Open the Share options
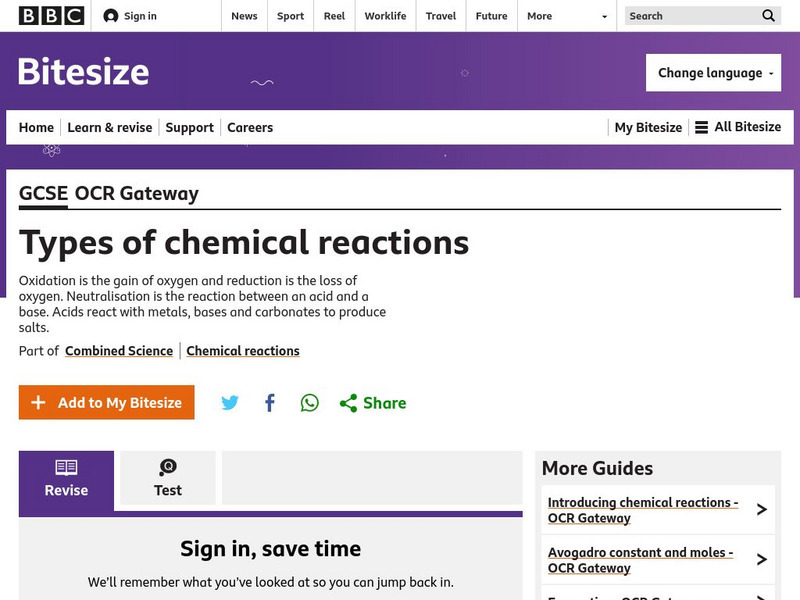 [x=372, y=402]
